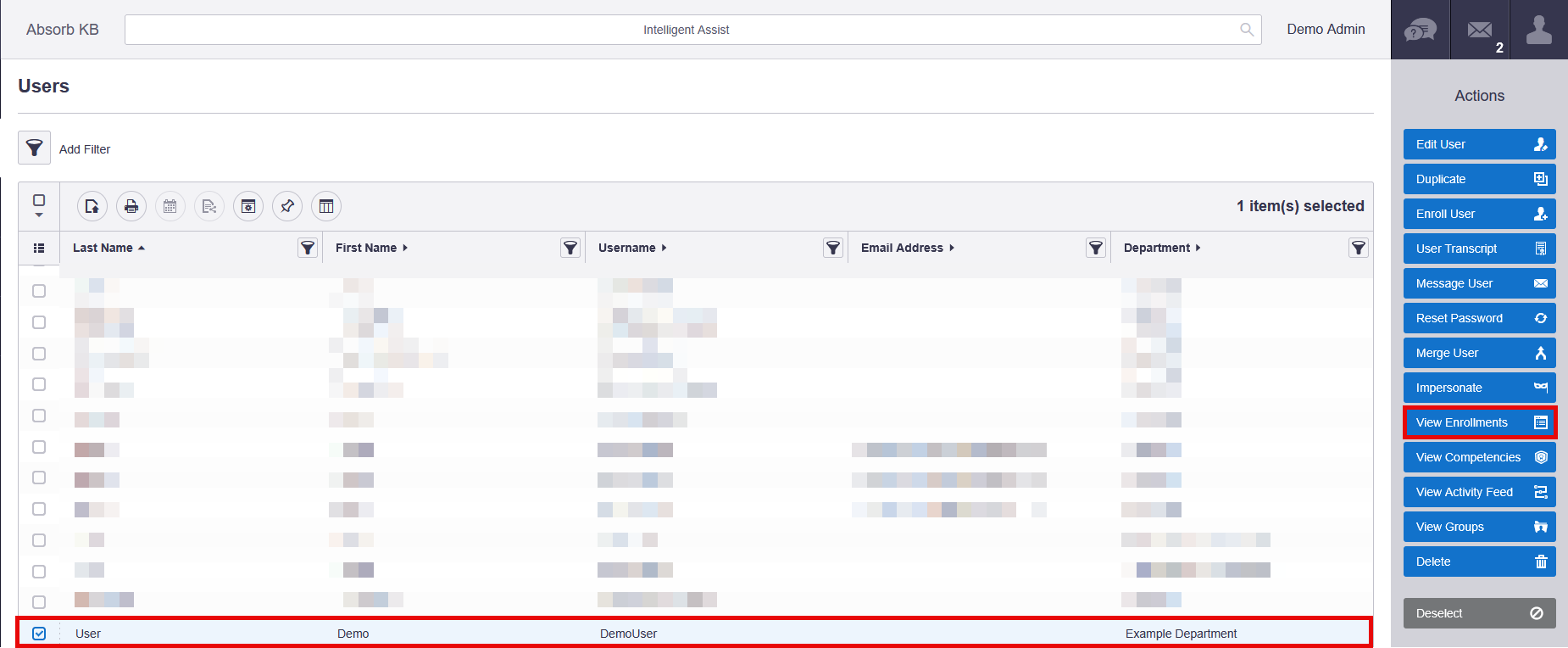Viewport: 1568px width, 648px height.
Task: Click the View Enrollments button
Action: (1479, 422)
